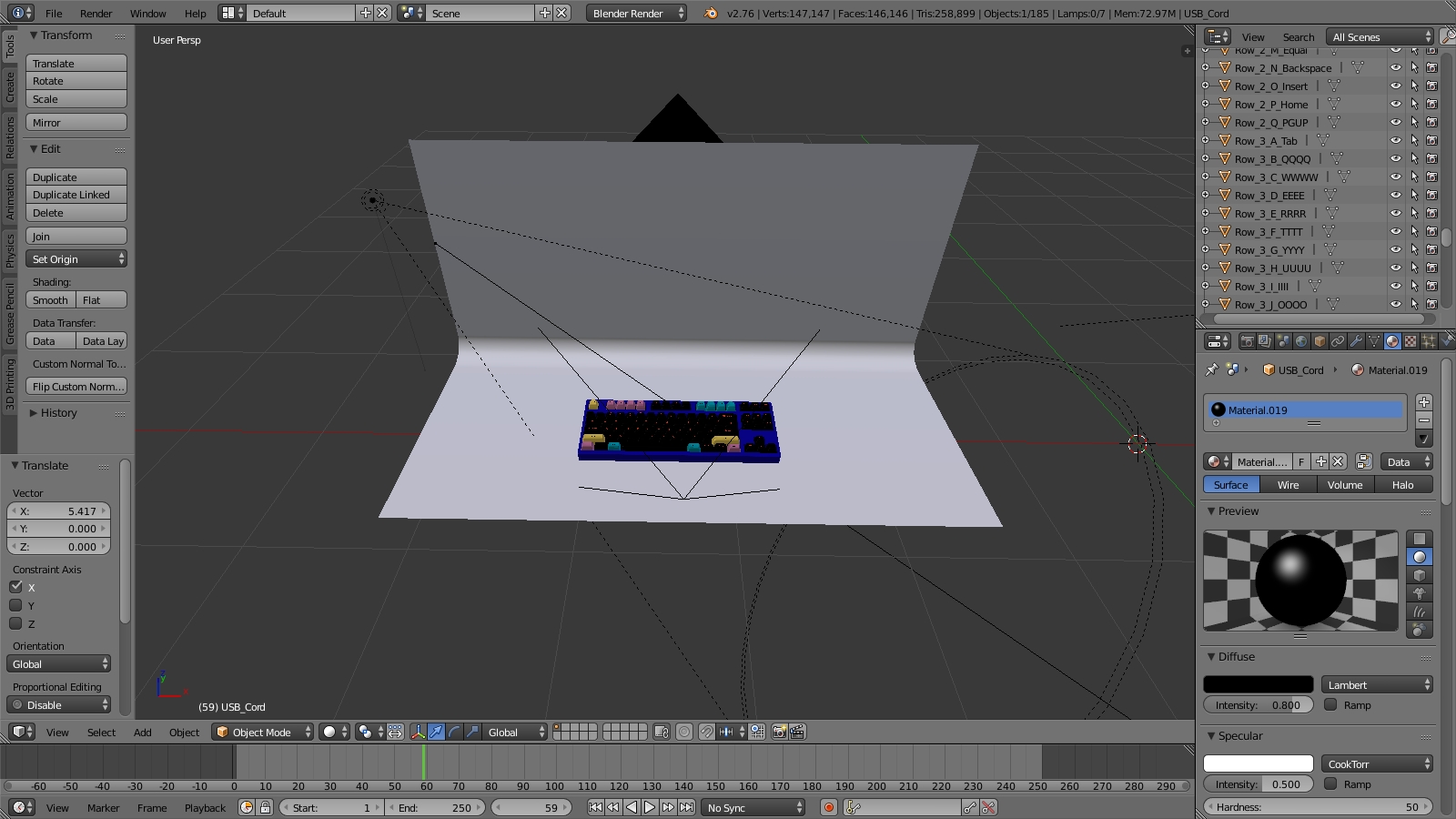Play the animation in reverse

point(632,807)
